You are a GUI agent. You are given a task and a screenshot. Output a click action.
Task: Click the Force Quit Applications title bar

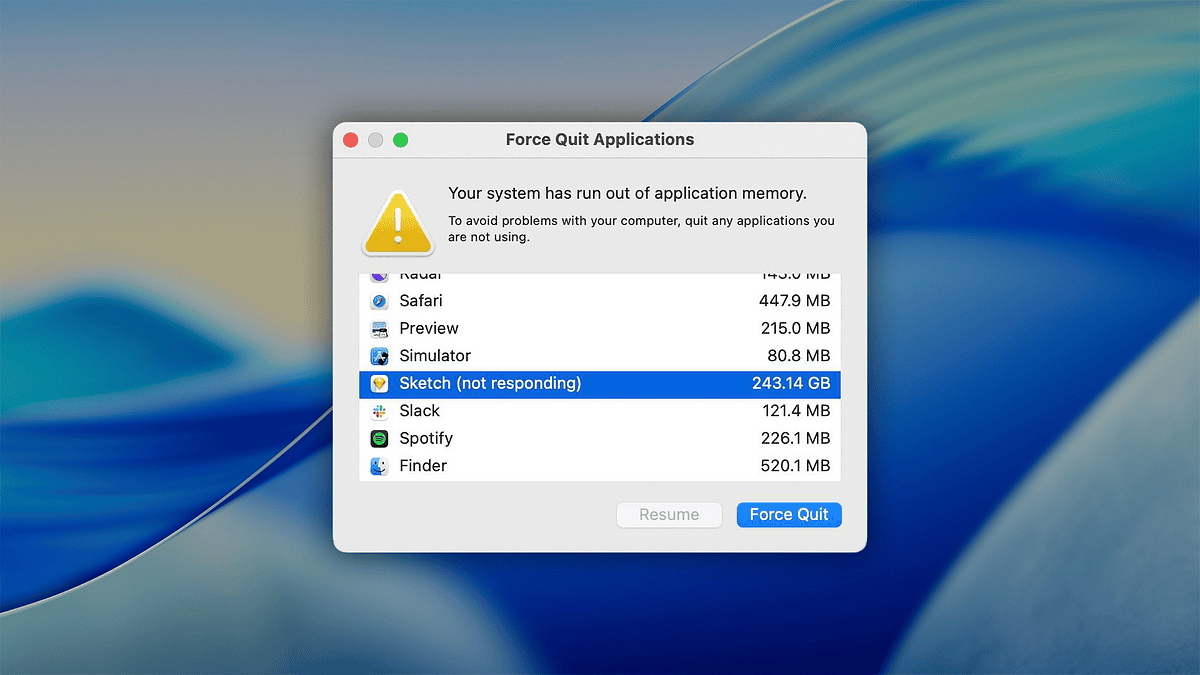(599, 139)
